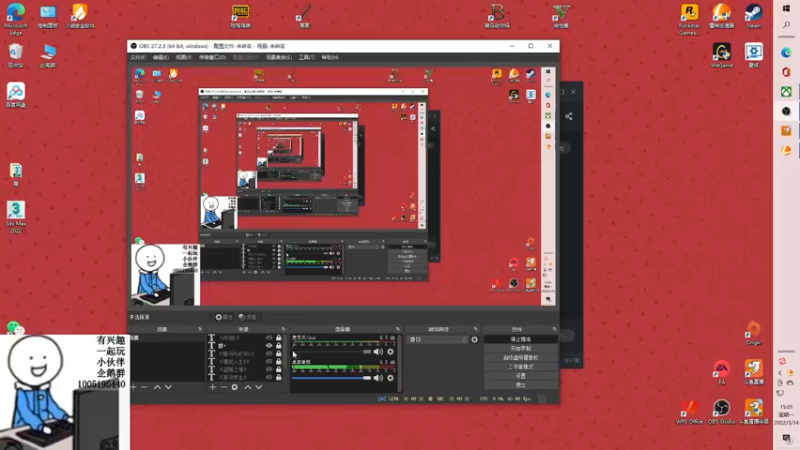Open the WPS Office desktop shortcut
Viewport: 800px width, 450px height.
click(x=689, y=412)
